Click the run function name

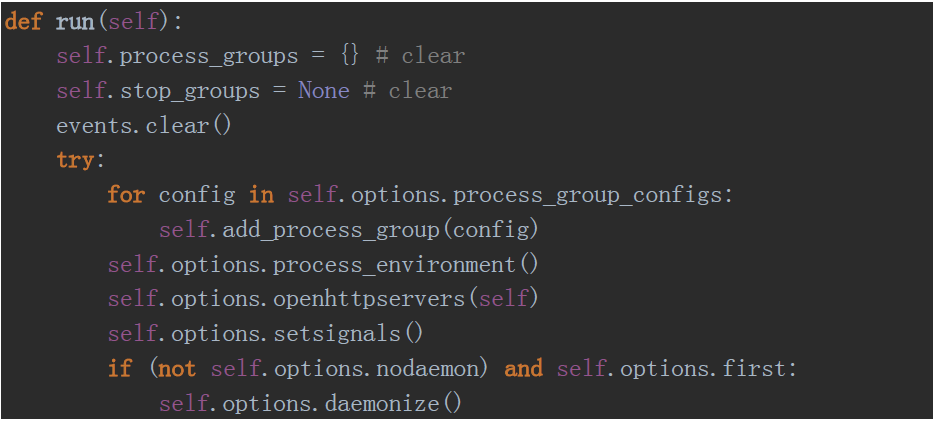point(75,22)
